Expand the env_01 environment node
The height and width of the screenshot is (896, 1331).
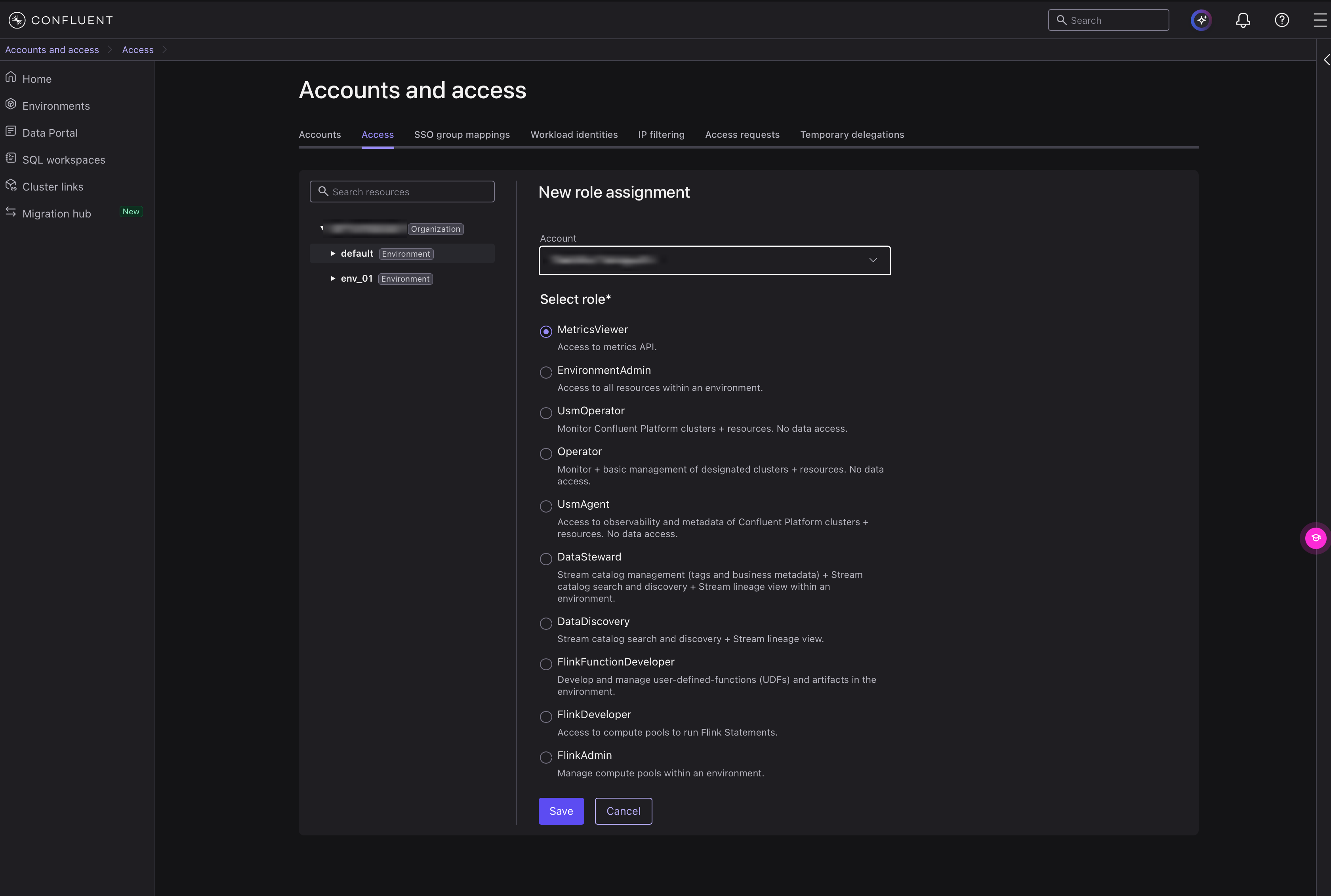click(x=333, y=278)
